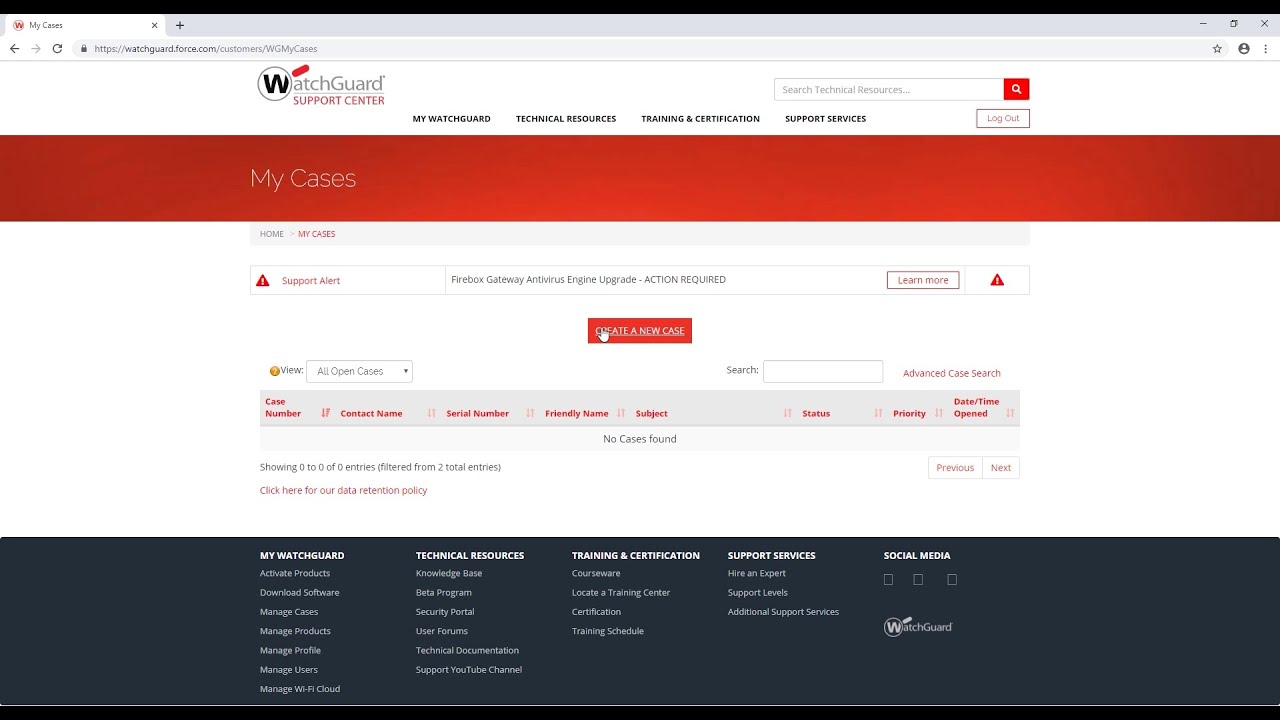Sort by Subject column arrows
This screenshot has height=720, width=1280.
pyautogui.click(x=787, y=413)
